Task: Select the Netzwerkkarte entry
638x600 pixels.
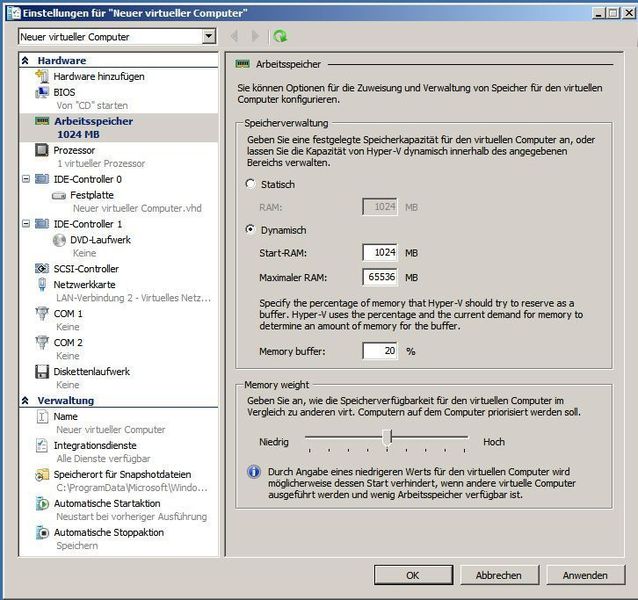Action: pyautogui.click(x=84, y=284)
